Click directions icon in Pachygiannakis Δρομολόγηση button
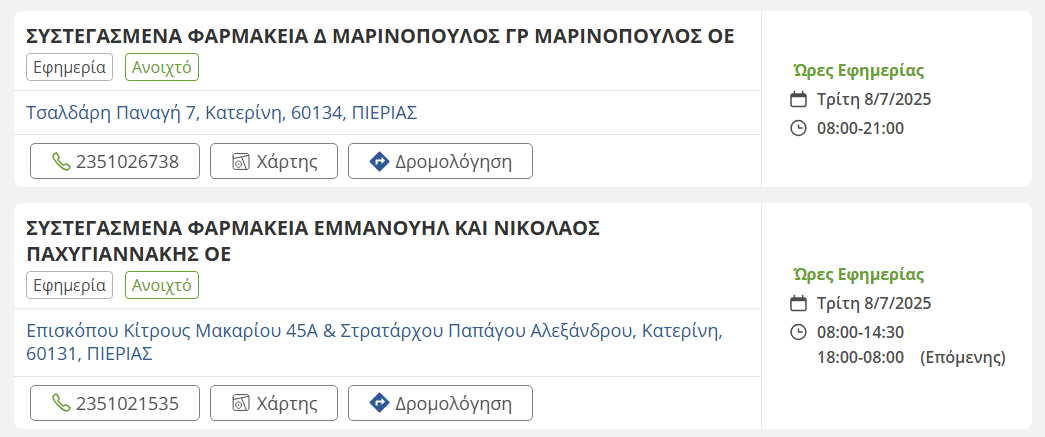This screenshot has height=437, width=1045. point(378,403)
